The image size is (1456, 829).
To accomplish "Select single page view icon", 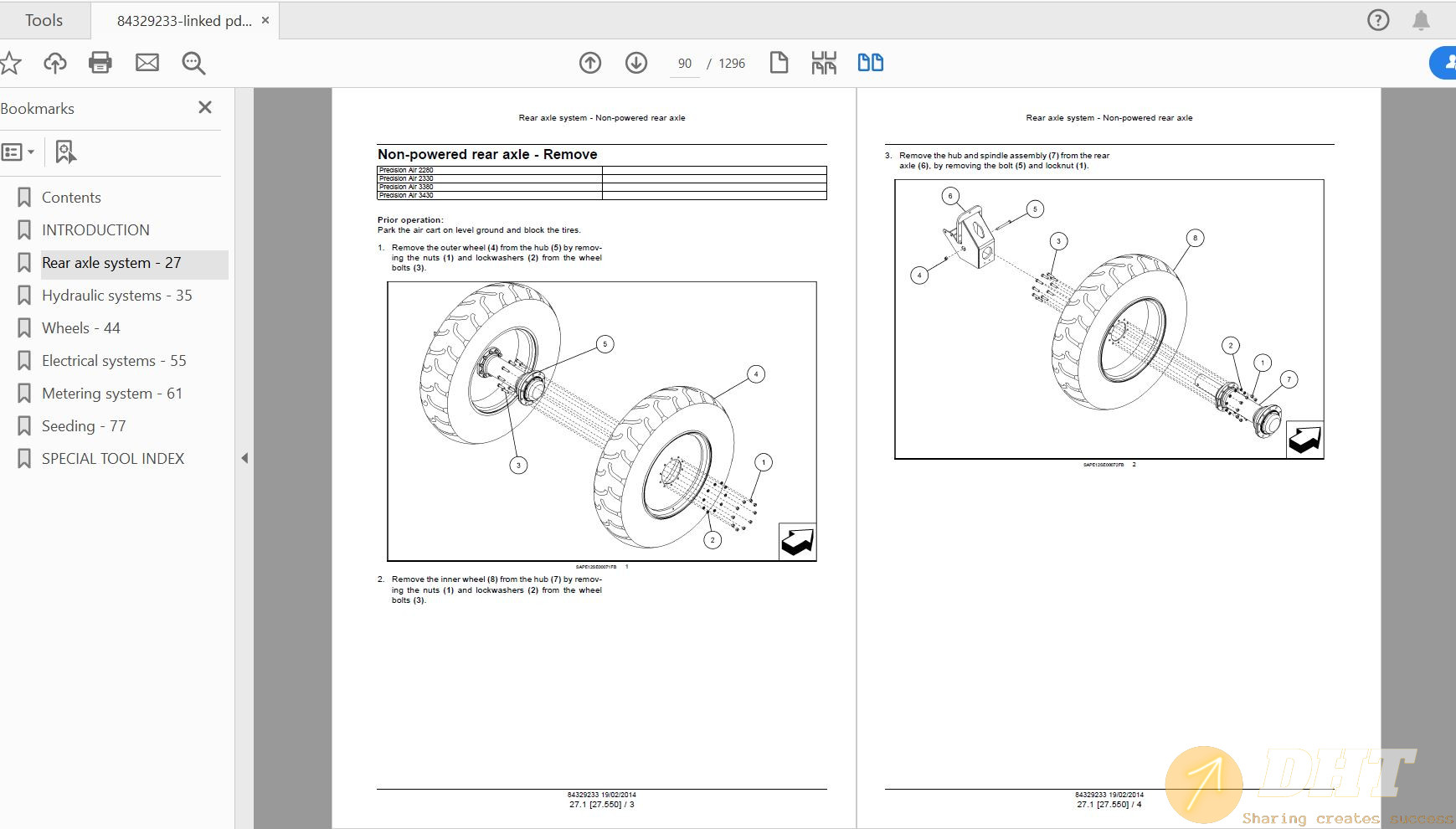I will (x=779, y=63).
